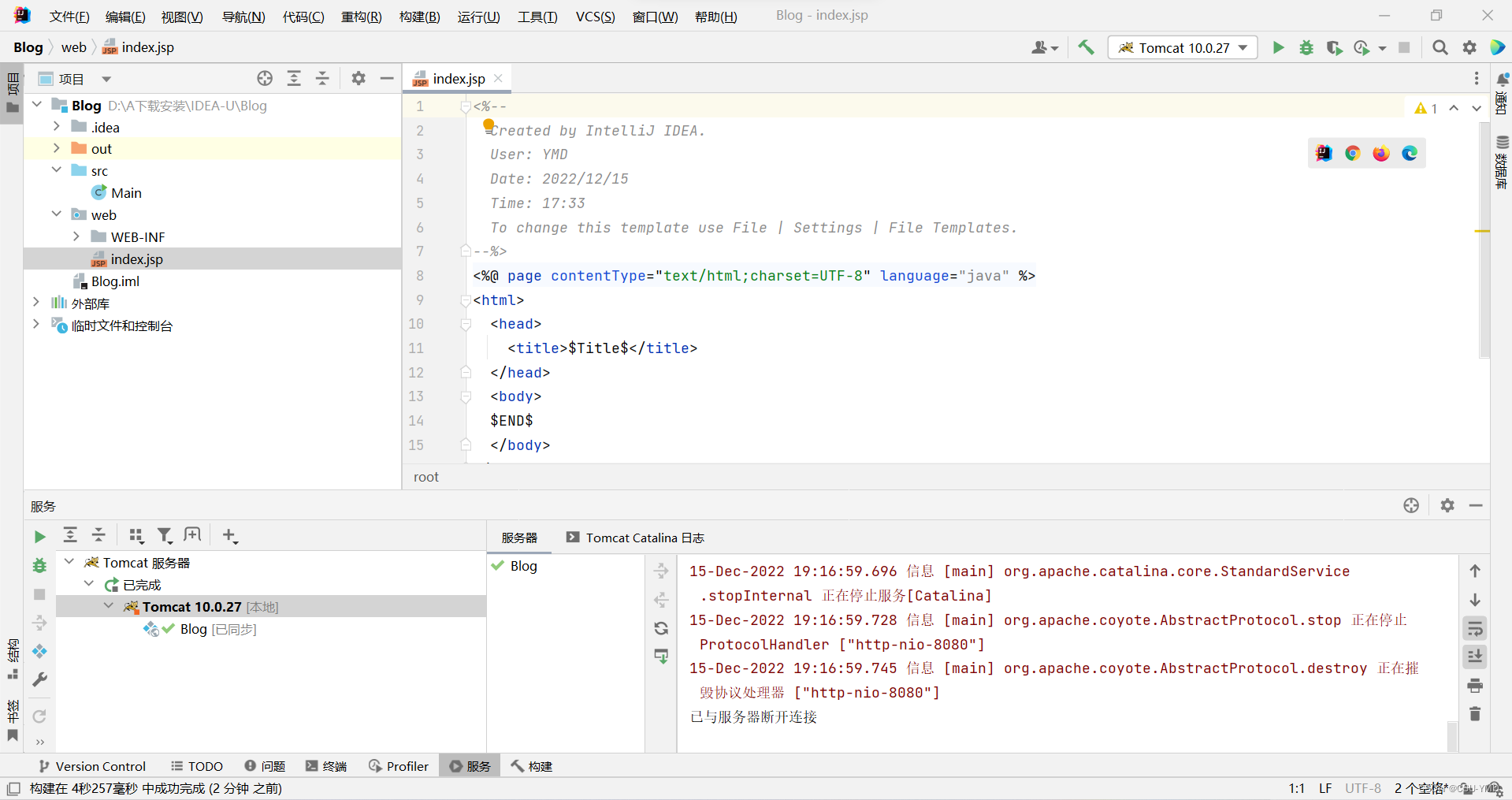Collapse the Blog project root node
The height and width of the screenshot is (800, 1512).
pyautogui.click(x=36, y=104)
